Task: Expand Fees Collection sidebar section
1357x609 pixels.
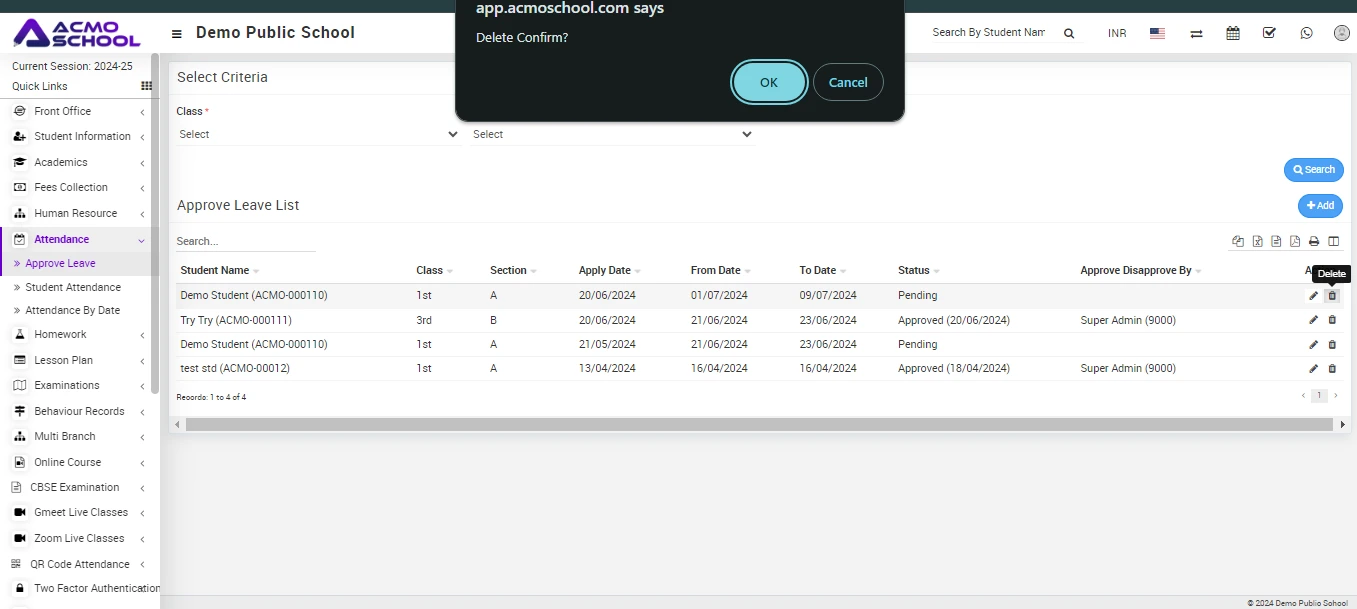Action: coord(71,188)
